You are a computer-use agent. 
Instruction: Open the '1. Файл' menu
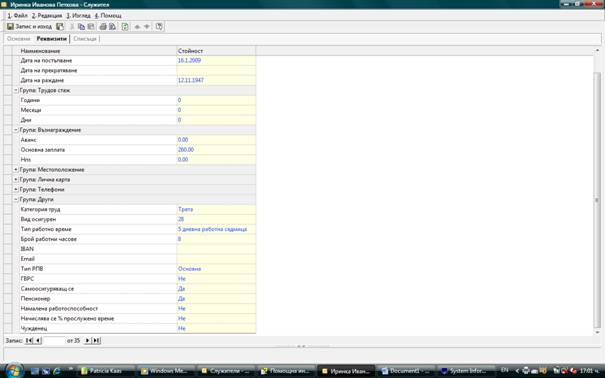pyautogui.click(x=17, y=15)
